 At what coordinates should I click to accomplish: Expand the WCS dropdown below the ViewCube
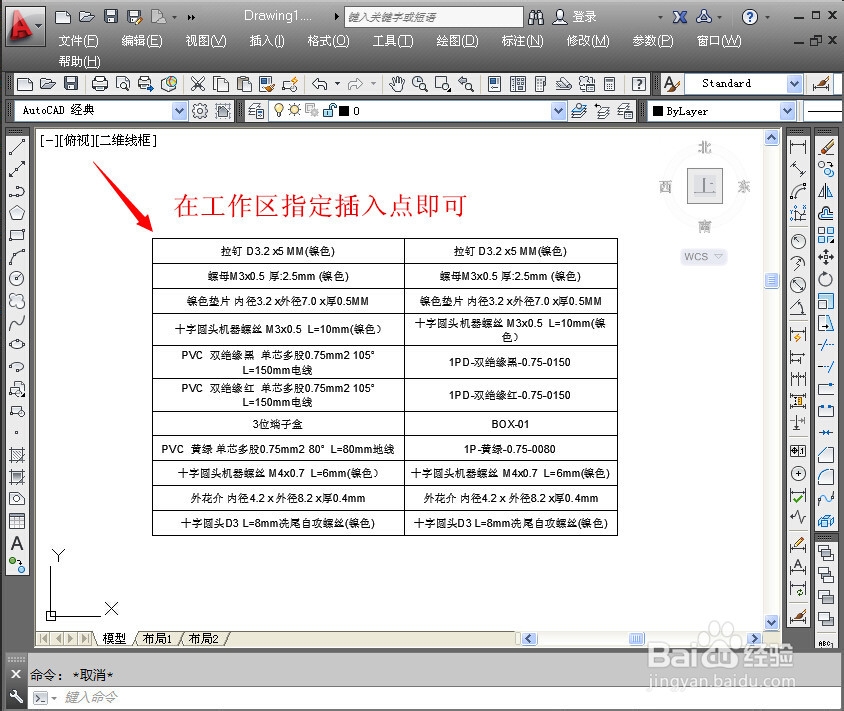point(717,256)
